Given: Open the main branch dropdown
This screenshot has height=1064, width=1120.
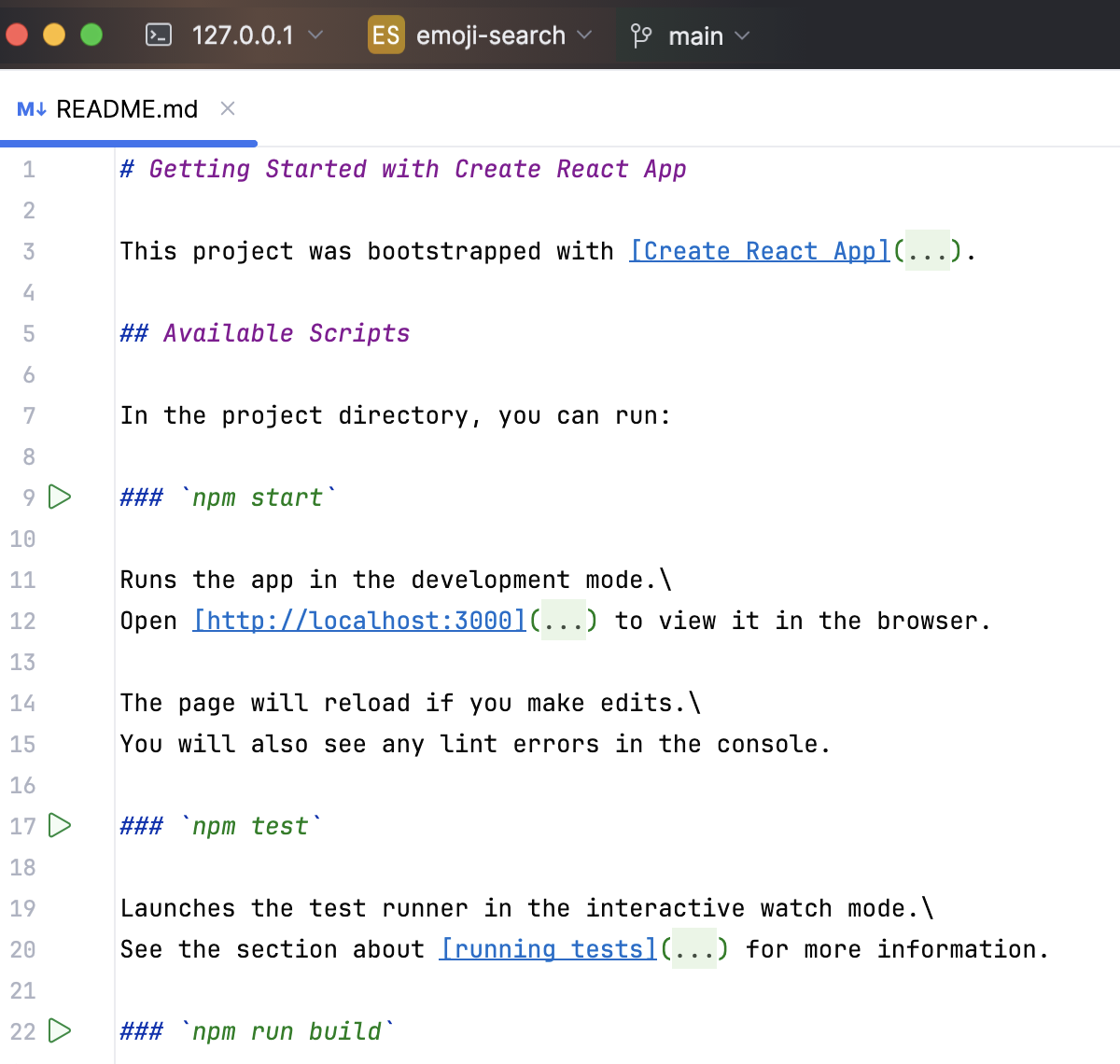Looking at the screenshot, I should pos(709,35).
